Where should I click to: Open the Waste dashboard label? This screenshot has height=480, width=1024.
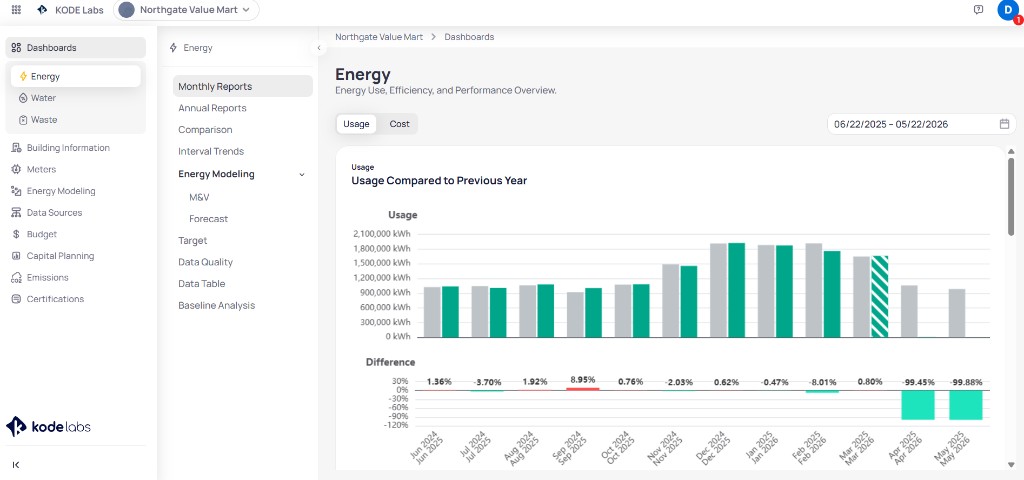click(44, 120)
